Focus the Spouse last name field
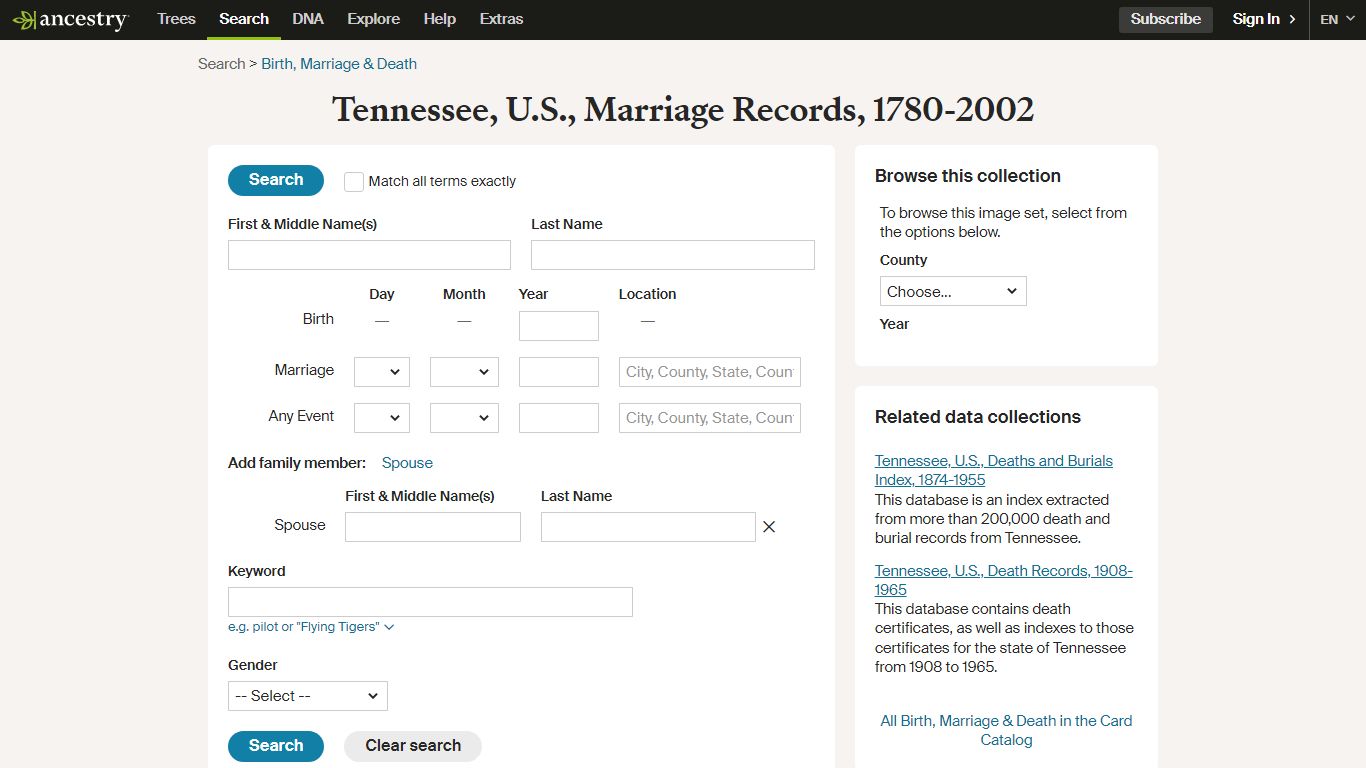 tap(648, 527)
